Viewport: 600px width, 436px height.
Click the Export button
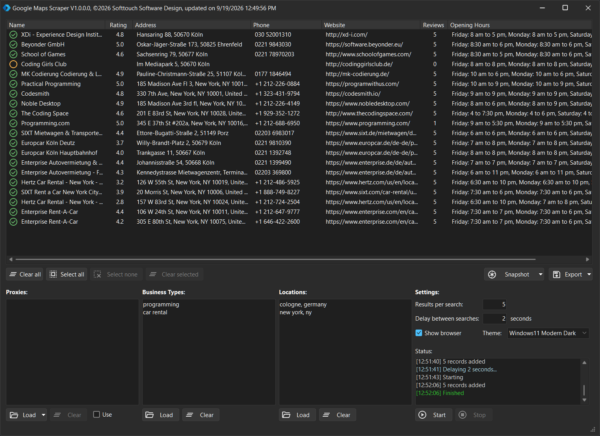point(567,274)
